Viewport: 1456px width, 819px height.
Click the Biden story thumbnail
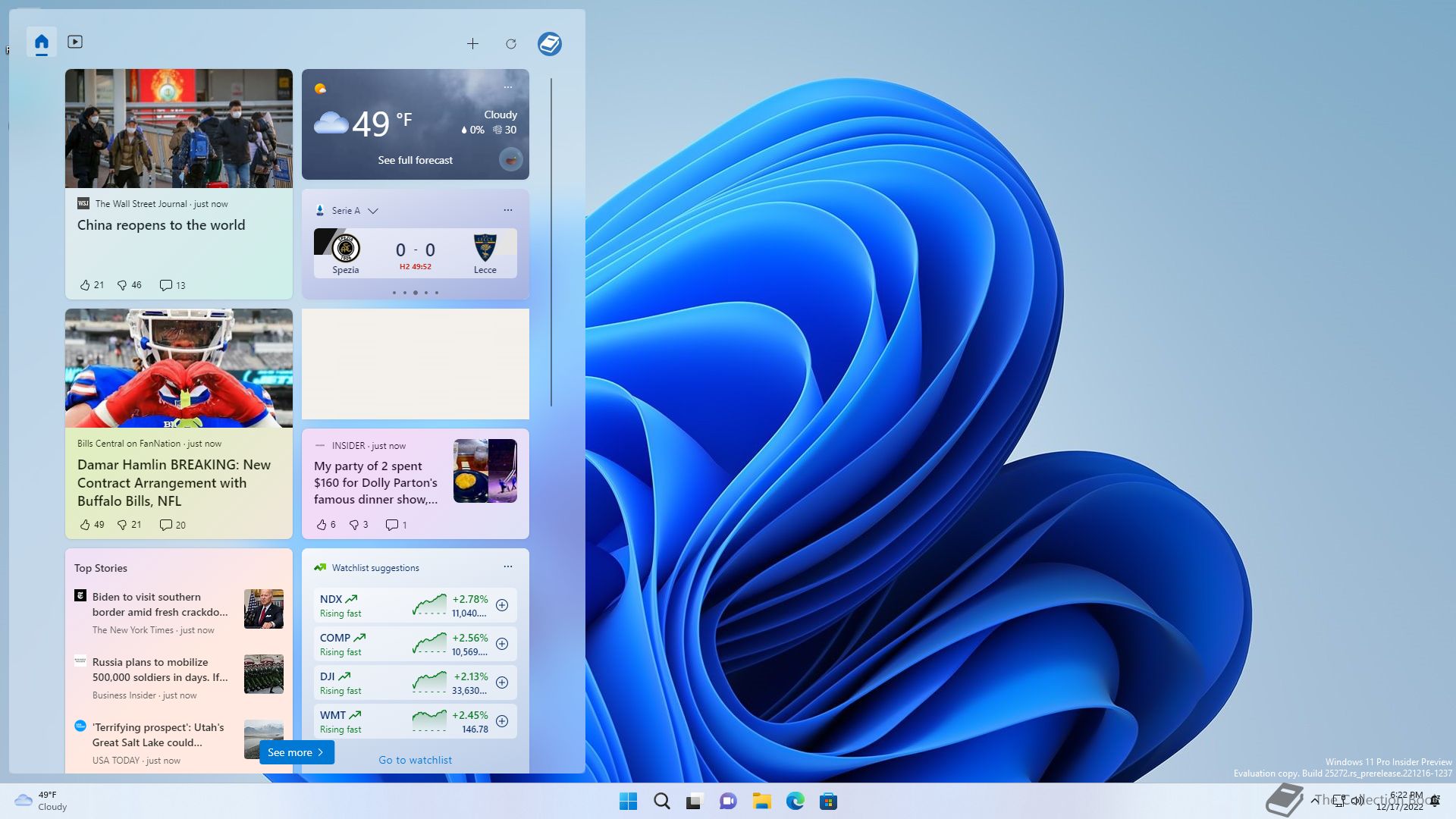(x=264, y=608)
